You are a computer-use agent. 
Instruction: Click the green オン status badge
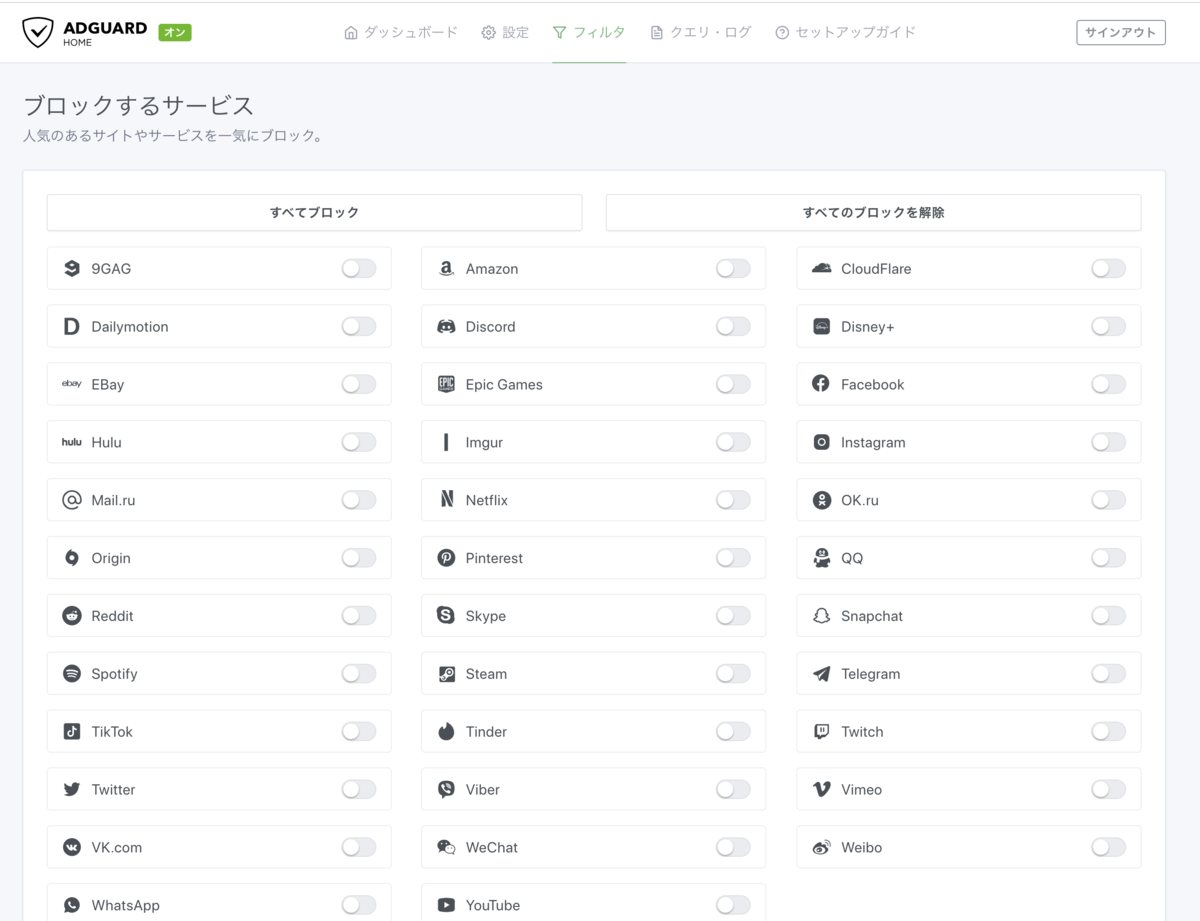coord(175,32)
